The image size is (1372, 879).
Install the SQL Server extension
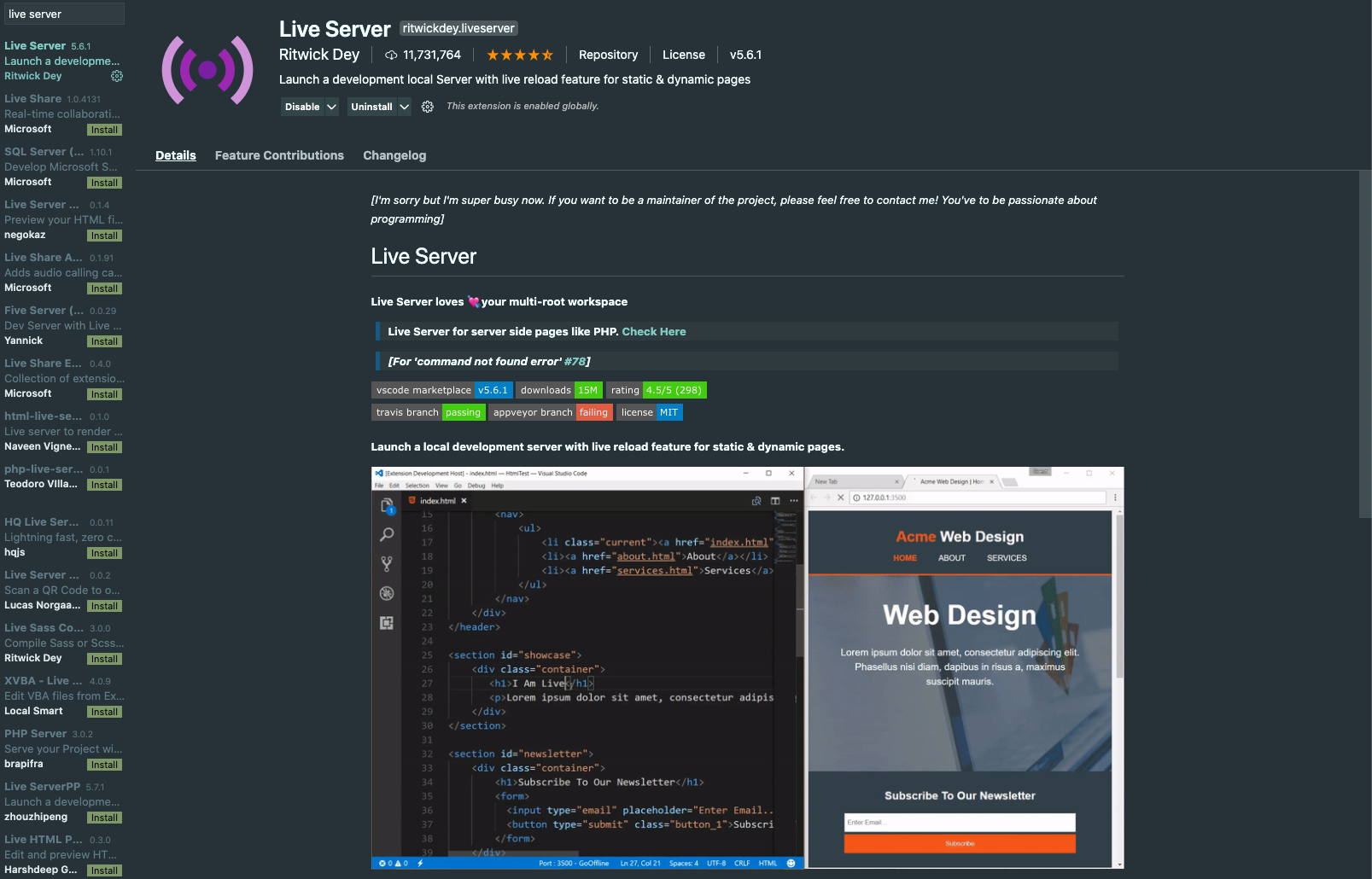pos(104,183)
